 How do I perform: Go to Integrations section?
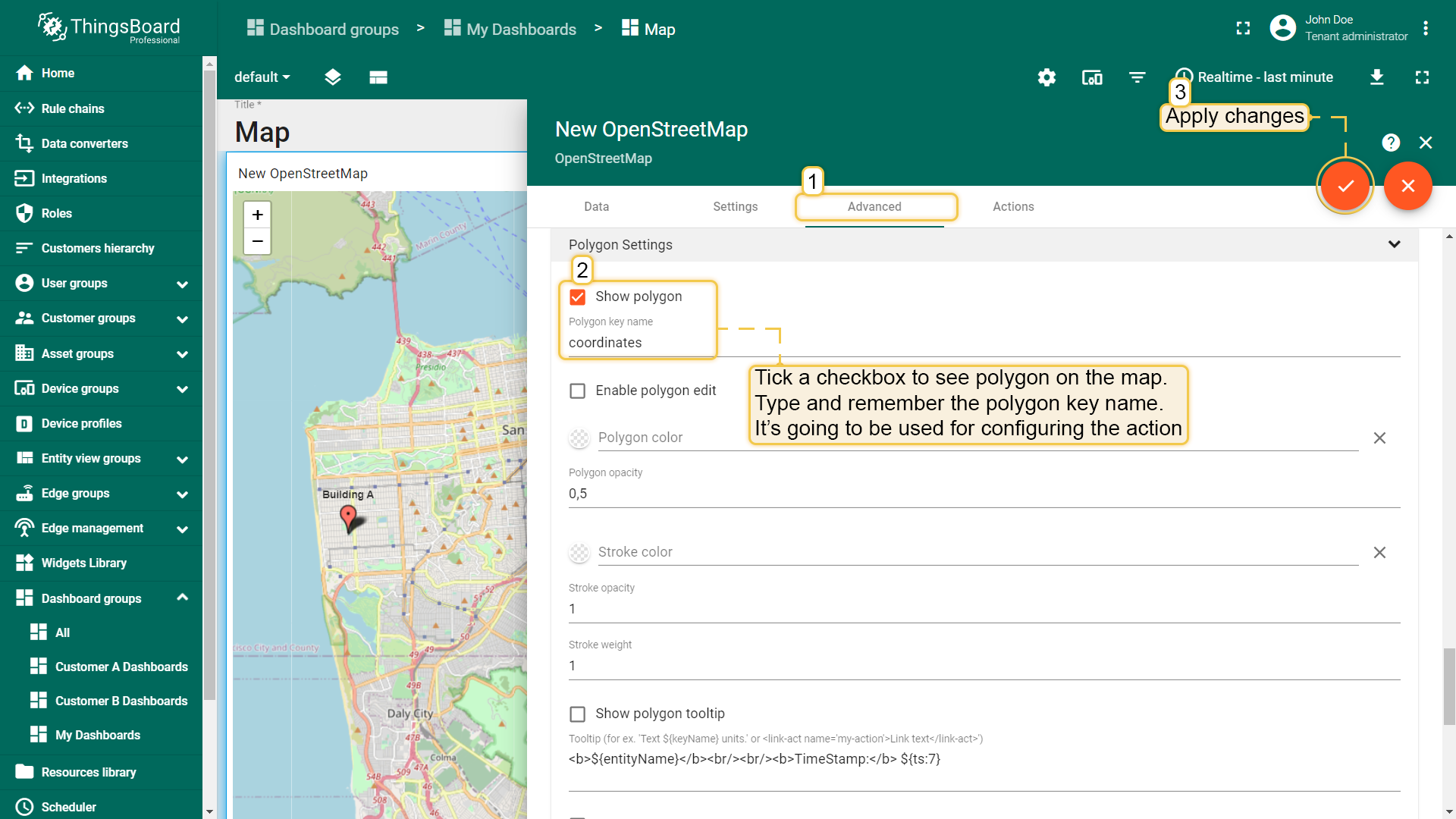[x=101, y=178]
